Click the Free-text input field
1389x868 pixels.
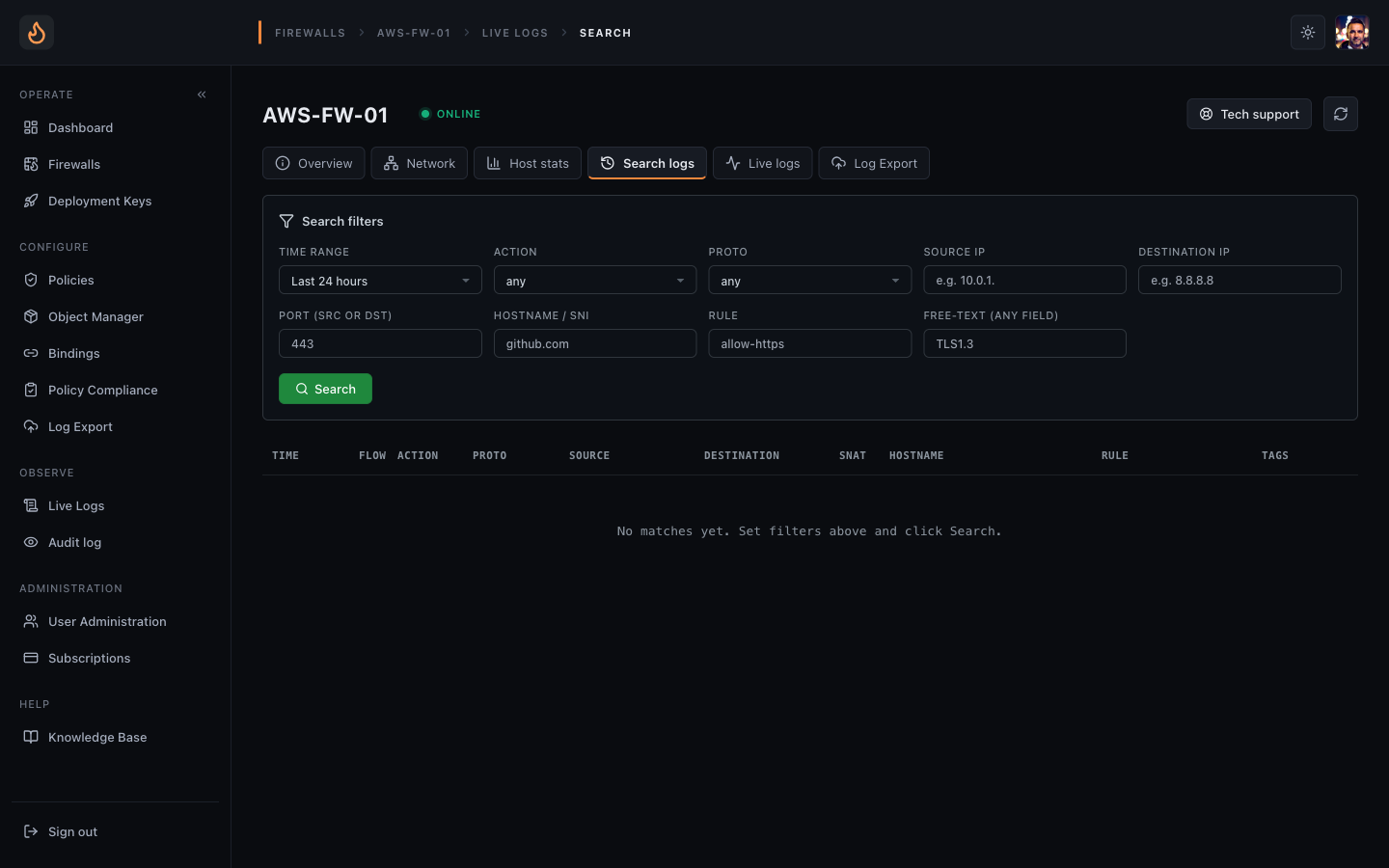click(1024, 343)
